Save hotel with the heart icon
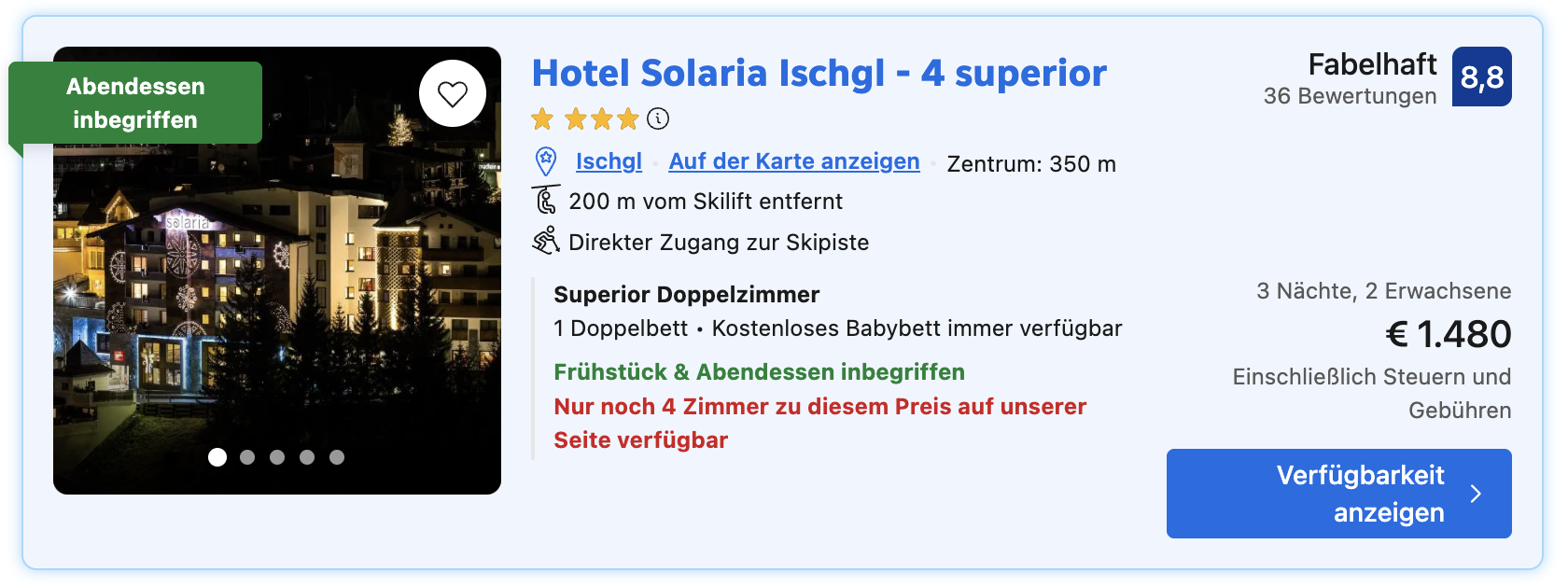Screen dimensions: 1568x586 (x=453, y=93)
